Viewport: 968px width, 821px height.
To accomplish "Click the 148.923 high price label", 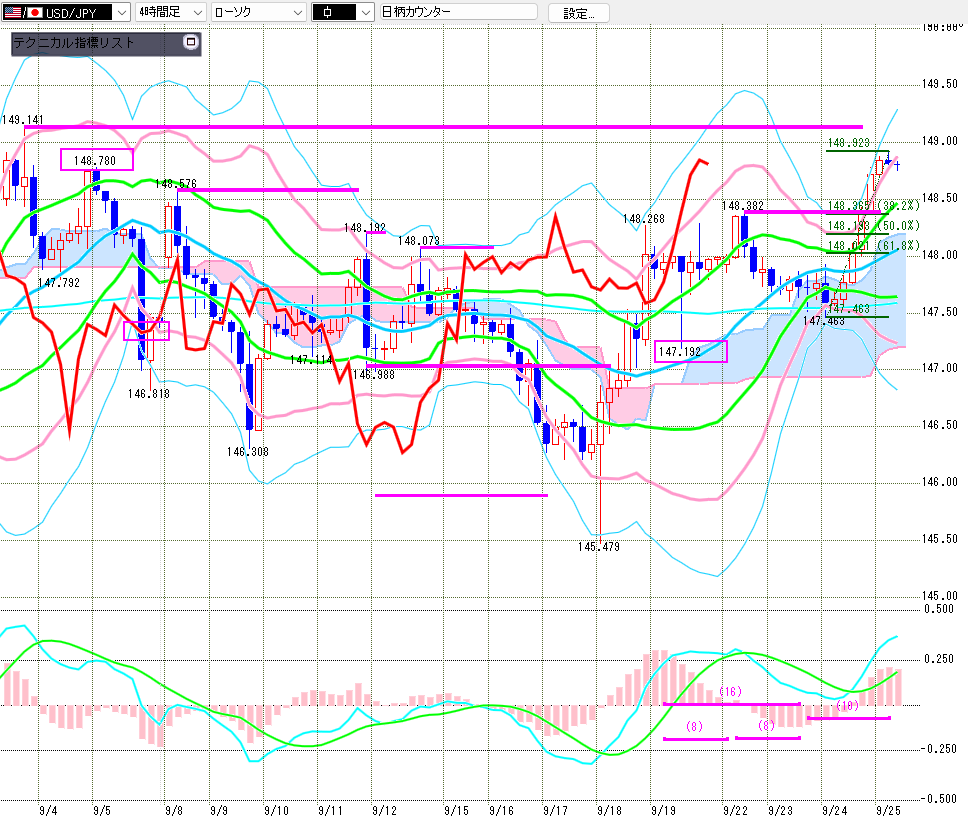I will click(848, 144).
